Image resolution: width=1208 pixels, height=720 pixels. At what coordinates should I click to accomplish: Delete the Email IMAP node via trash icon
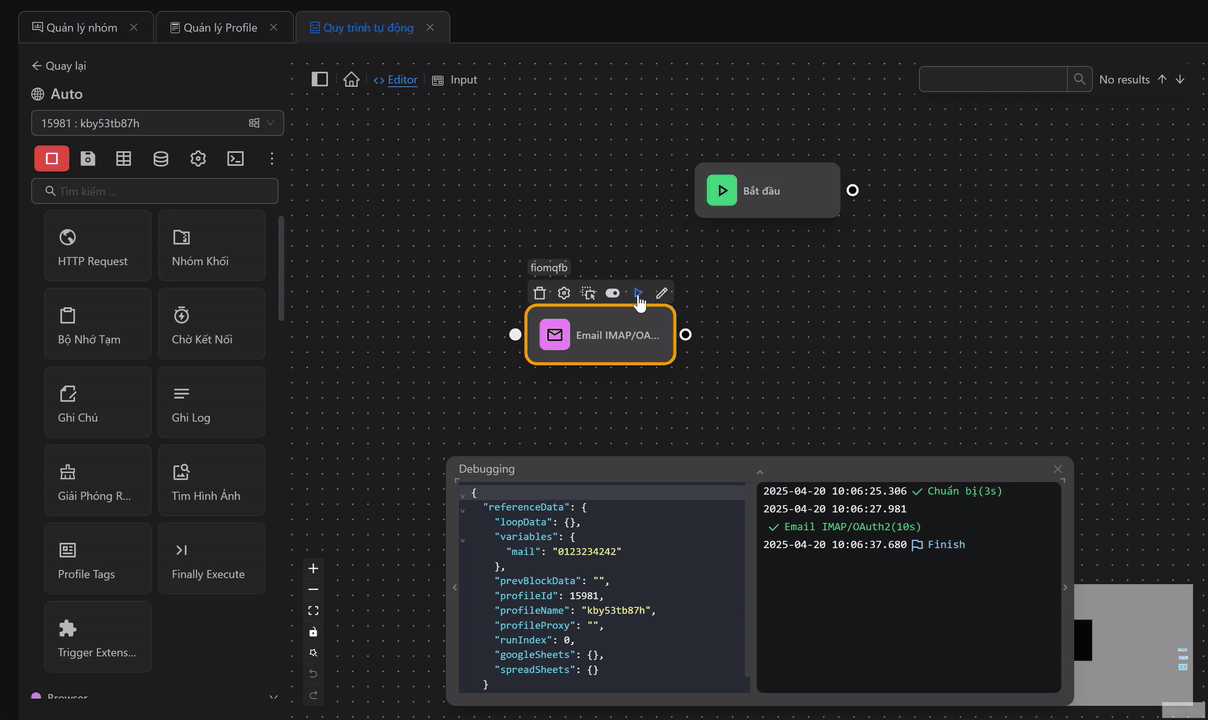(x=540, y=293)
